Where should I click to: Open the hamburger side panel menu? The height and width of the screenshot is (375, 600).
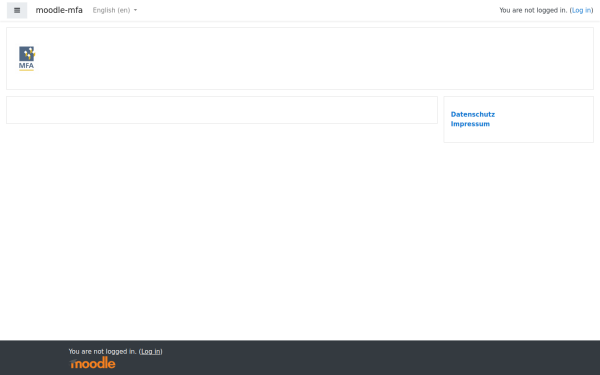[17, 10]
